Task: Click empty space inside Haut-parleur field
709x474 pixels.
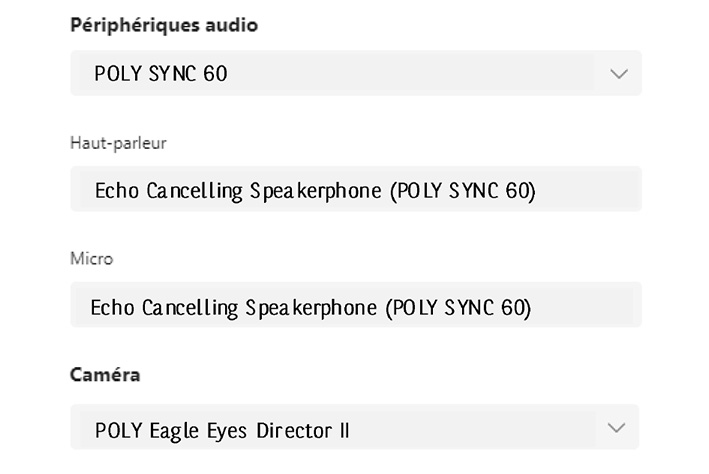Action: (x=590, y=189)
